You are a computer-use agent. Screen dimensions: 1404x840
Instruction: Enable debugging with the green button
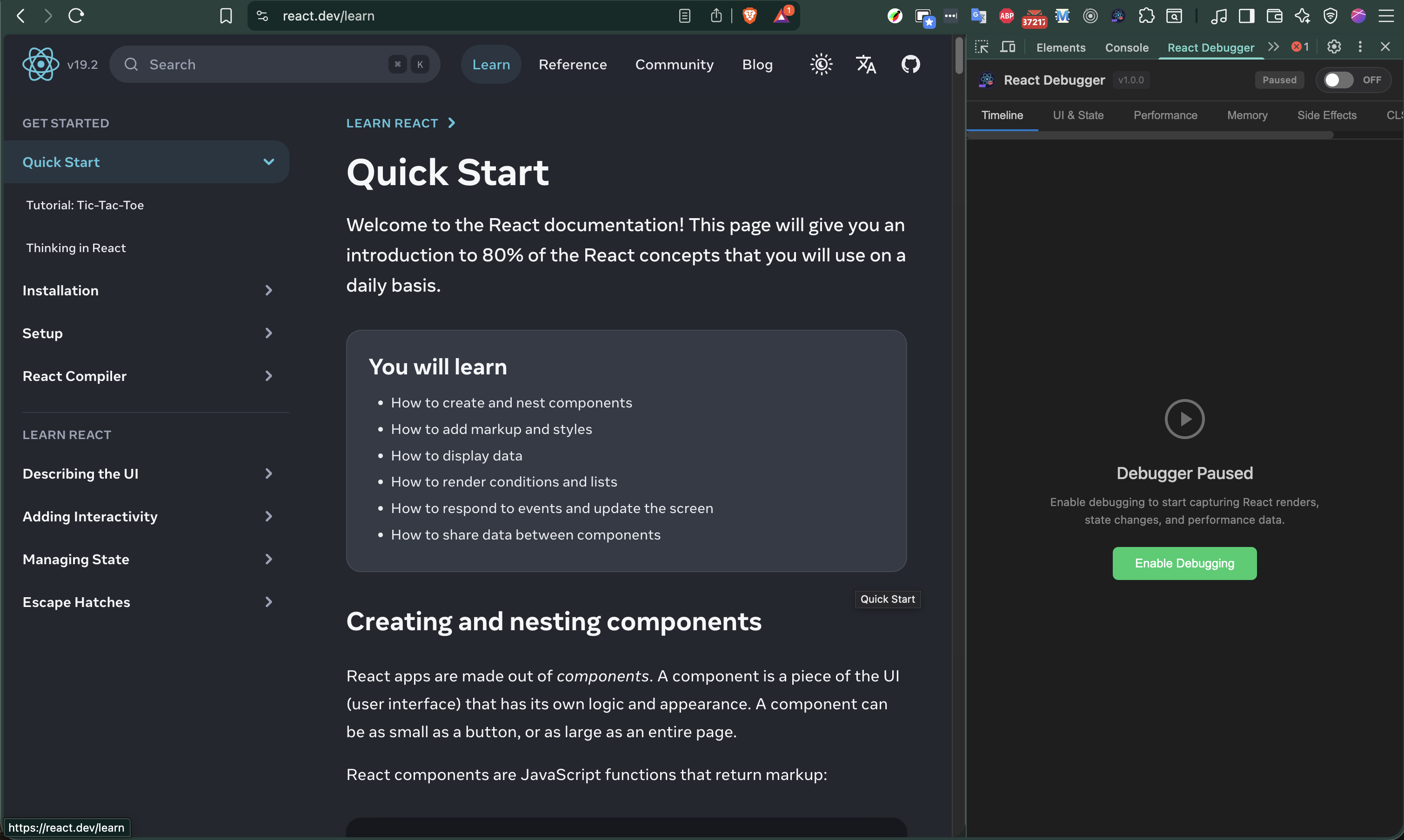click(1184, 563)
